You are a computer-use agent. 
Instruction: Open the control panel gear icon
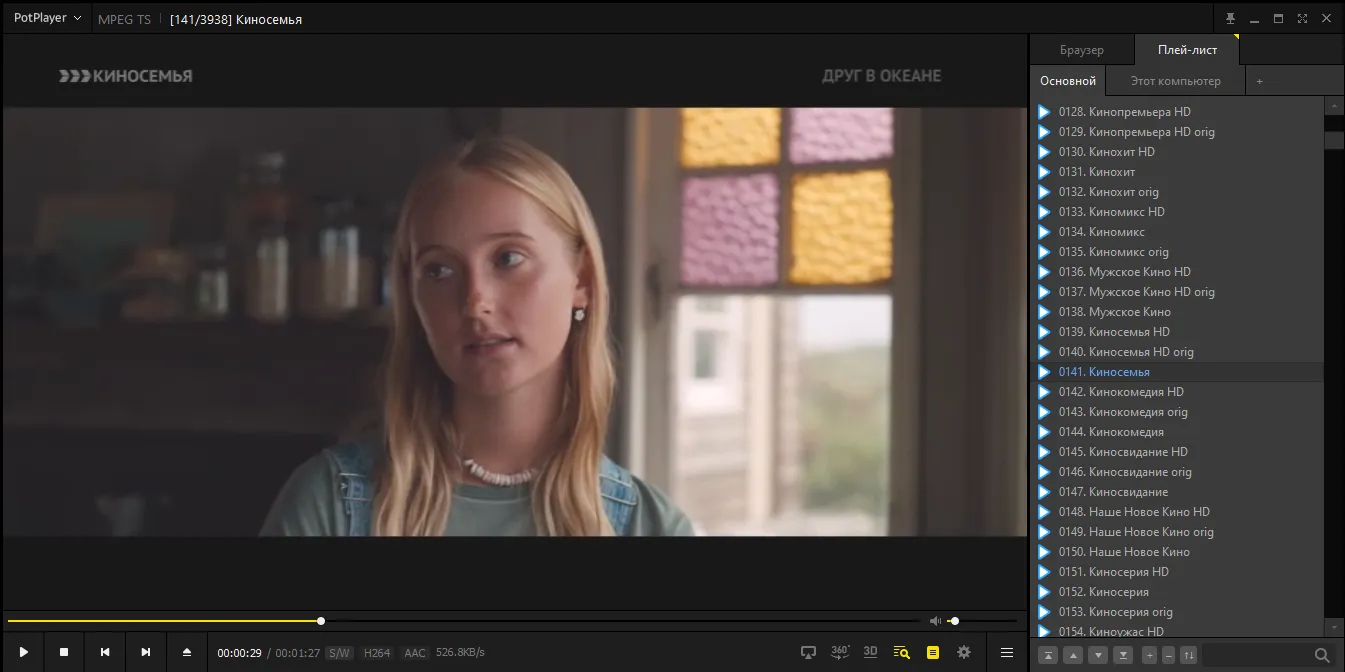tap(964, 653)
